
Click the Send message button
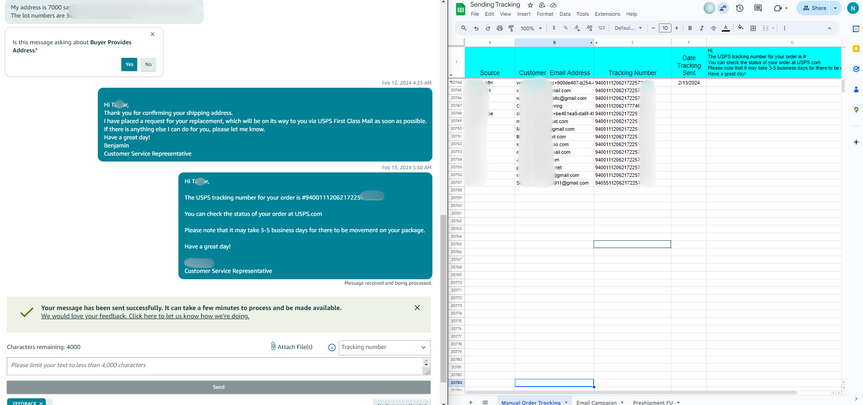click(219, 387)
